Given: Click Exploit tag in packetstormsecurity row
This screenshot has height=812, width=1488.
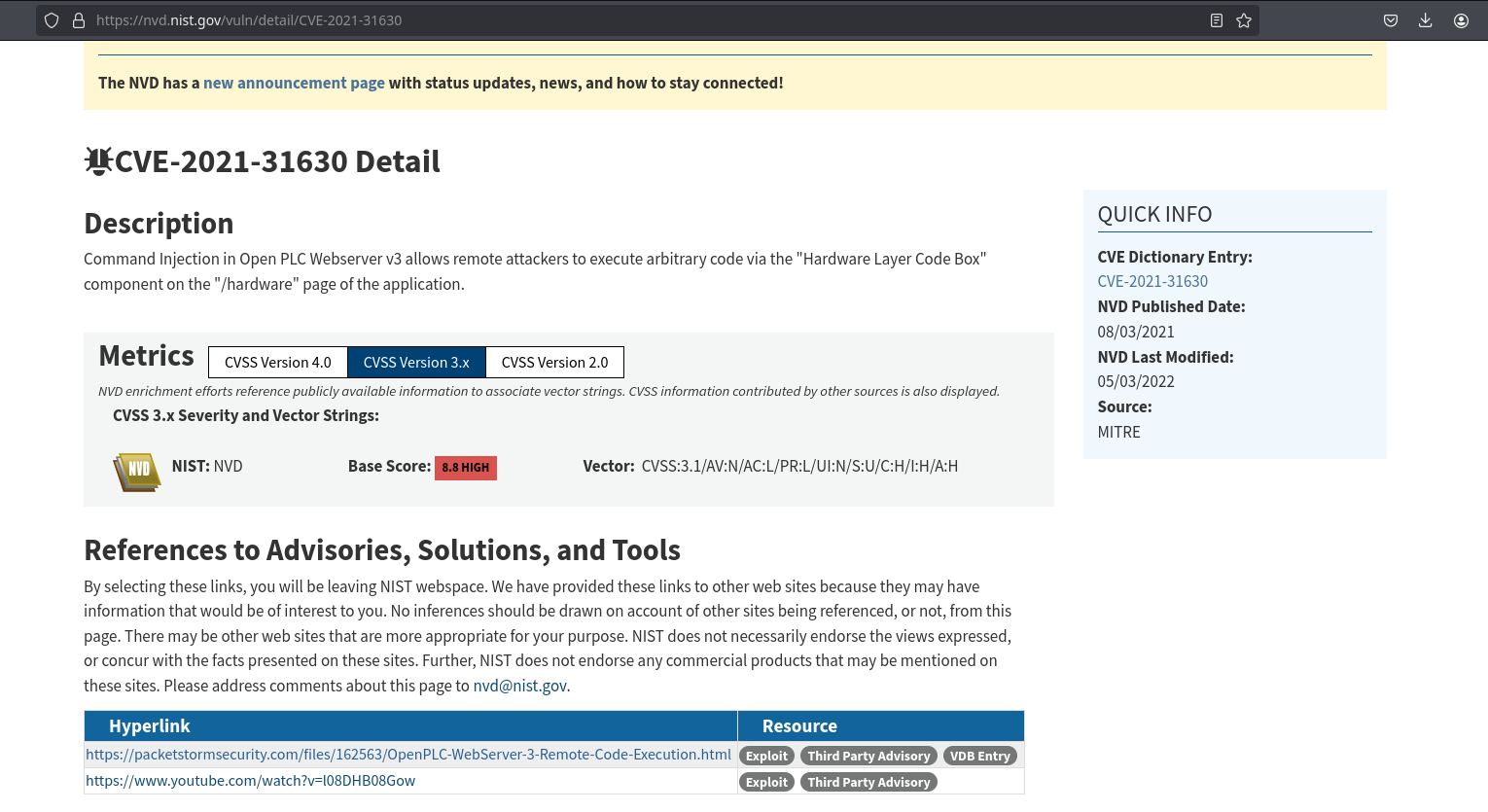Looking at the screenshot, I should pos(766,757).
